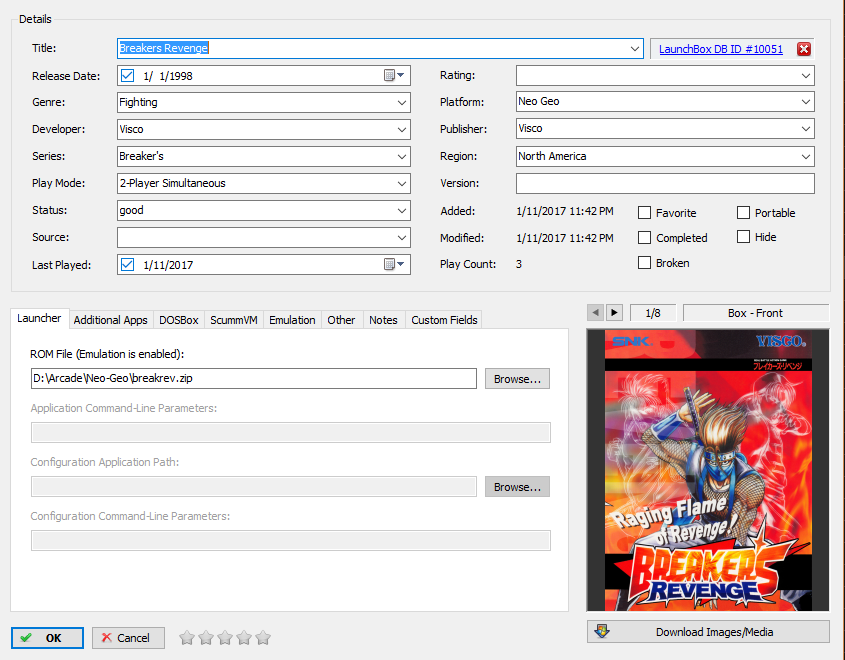845x660 pixels.
Task: Set rating to three stars
Action: click(225, 638)
